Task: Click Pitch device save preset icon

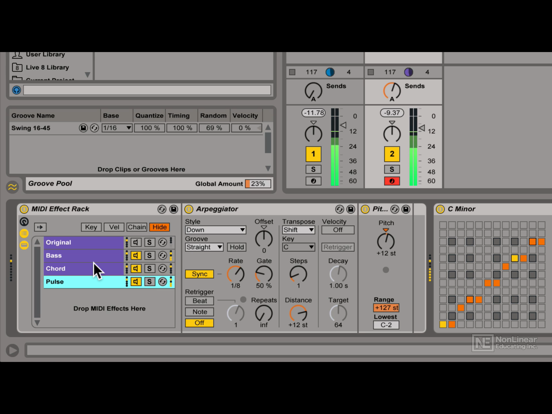Action: [x=406, y=209]
